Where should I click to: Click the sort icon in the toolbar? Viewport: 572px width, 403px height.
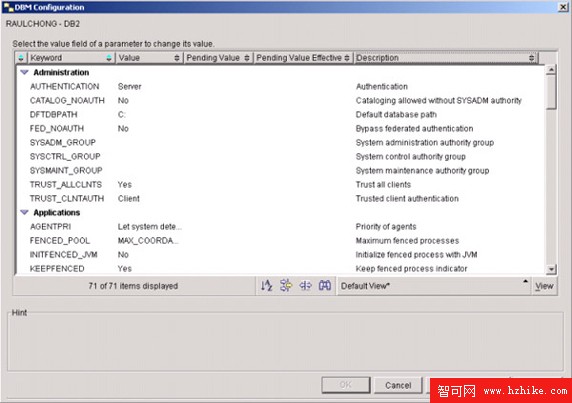coord(267,286)
